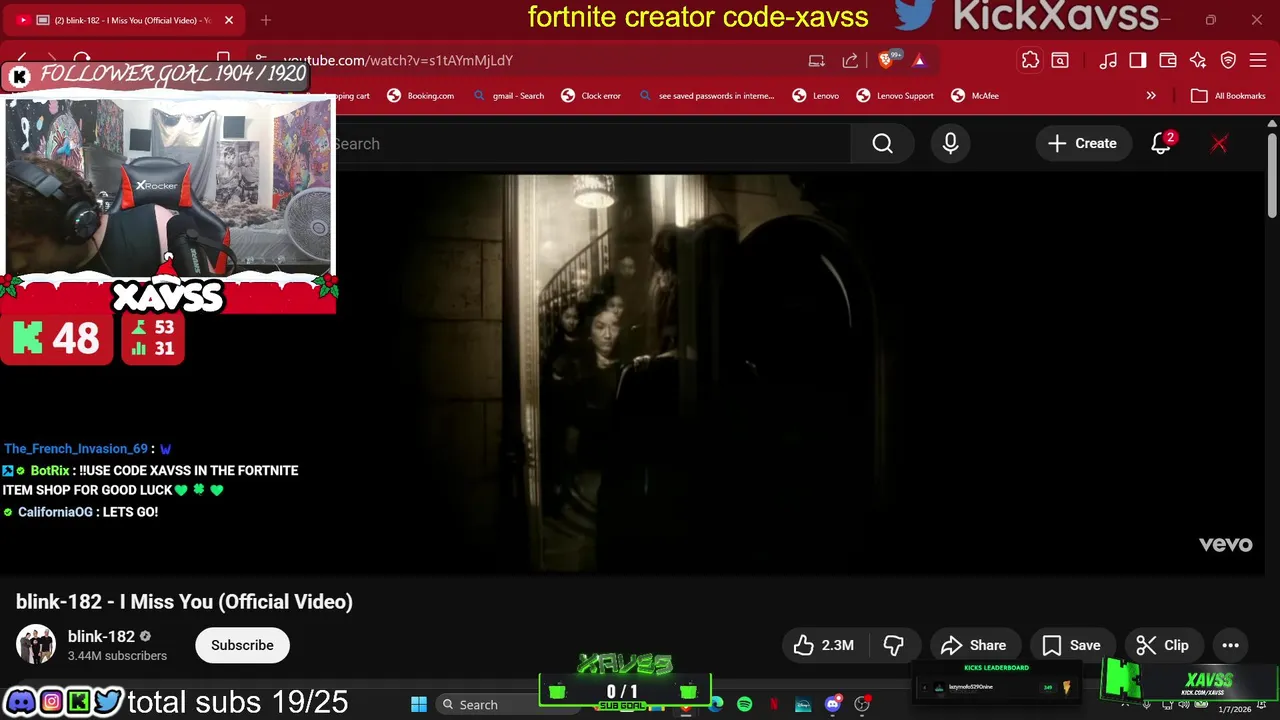Open Brave Rewards triangle icon
Image resolution: width=1280 pixels, height=720 pixels.
[x=919, y=60]
